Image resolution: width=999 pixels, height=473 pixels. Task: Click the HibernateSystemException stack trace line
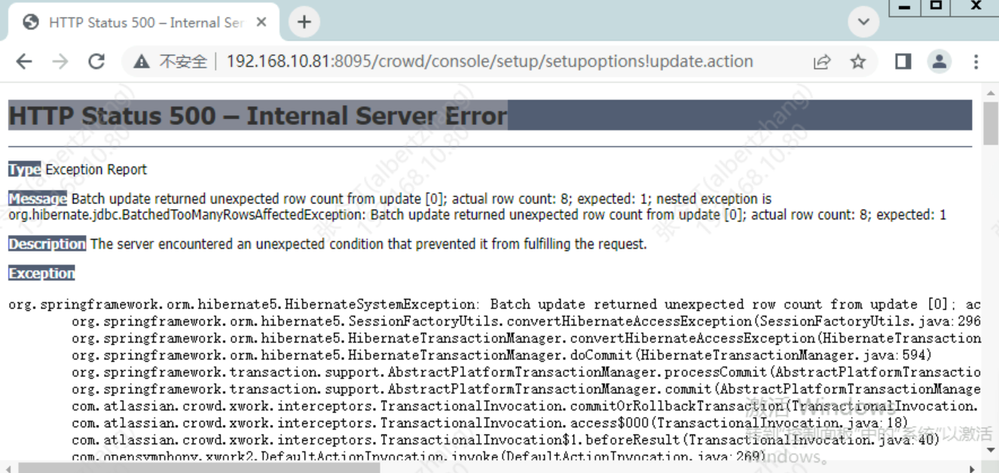pos(494,304)
